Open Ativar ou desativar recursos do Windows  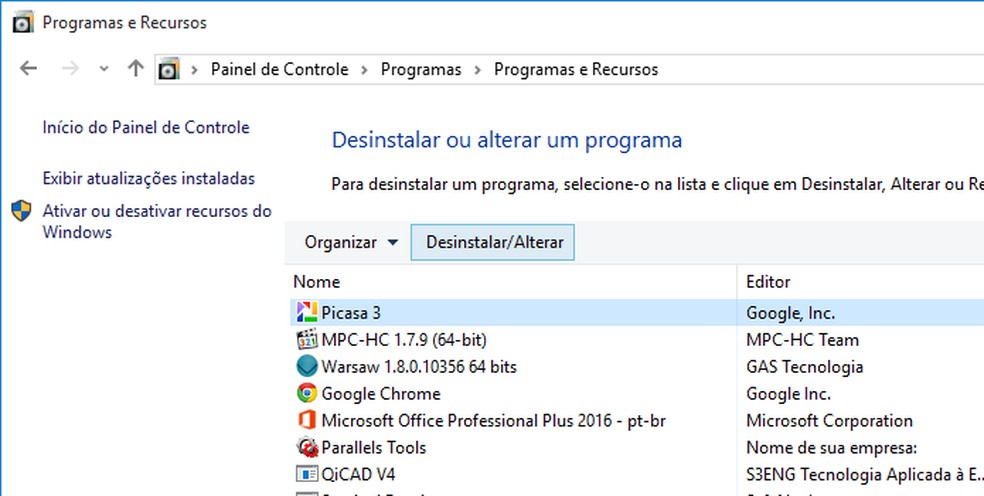157,222
